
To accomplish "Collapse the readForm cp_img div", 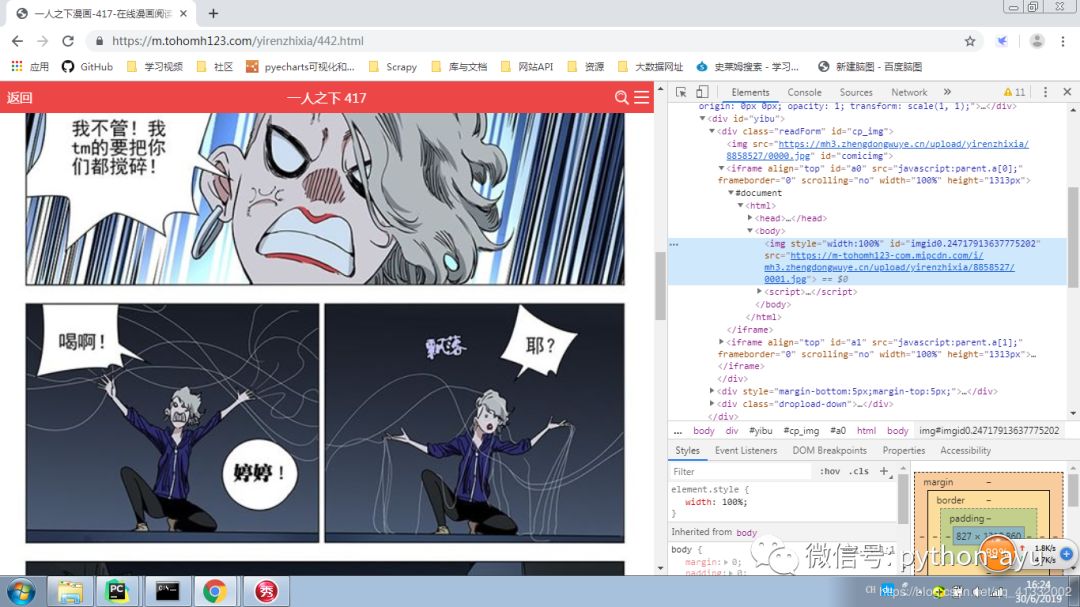I will coord(712,131).
